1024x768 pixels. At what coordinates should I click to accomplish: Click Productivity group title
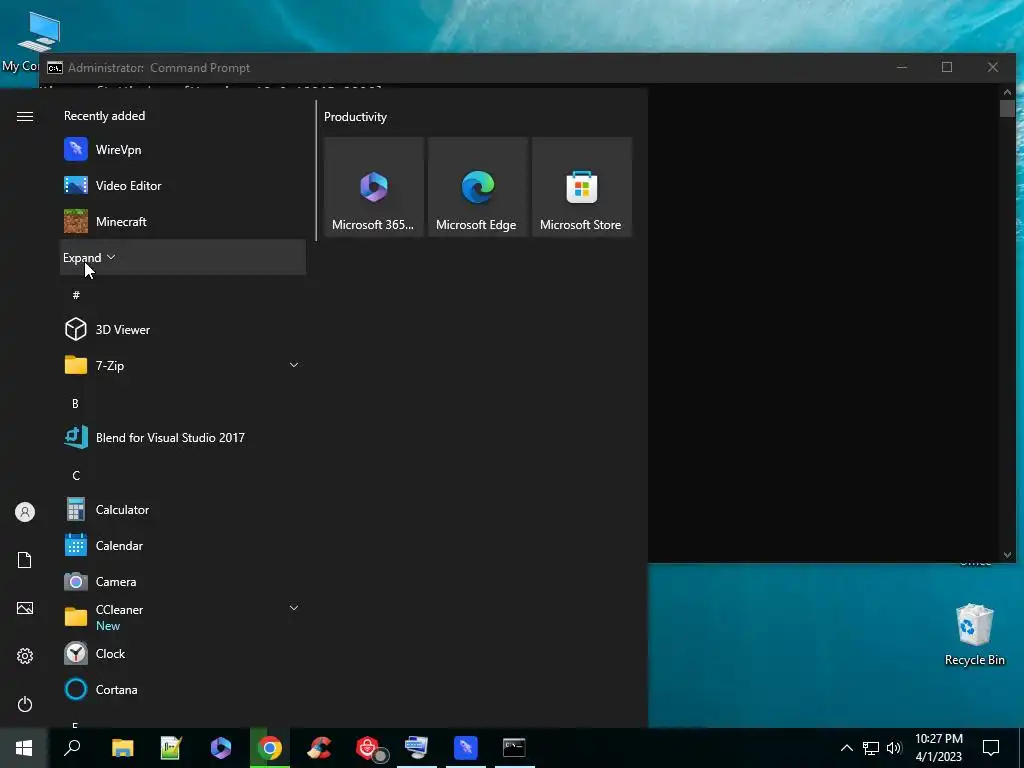pos(355,117)
